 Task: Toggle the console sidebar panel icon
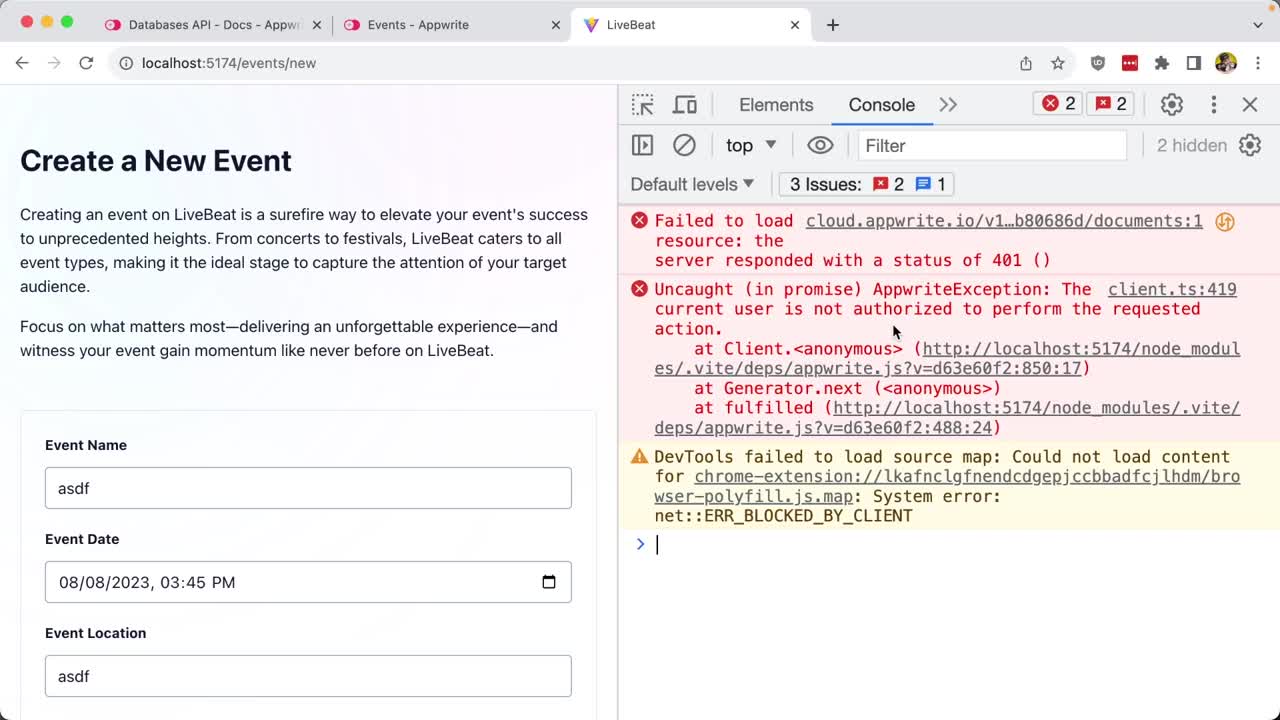coord(642,146)
